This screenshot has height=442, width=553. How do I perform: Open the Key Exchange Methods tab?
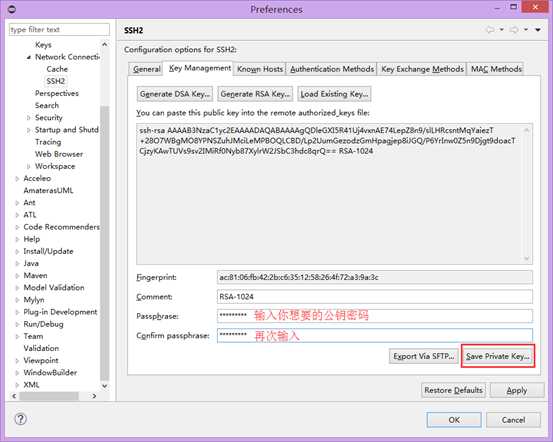pos(422,69)
